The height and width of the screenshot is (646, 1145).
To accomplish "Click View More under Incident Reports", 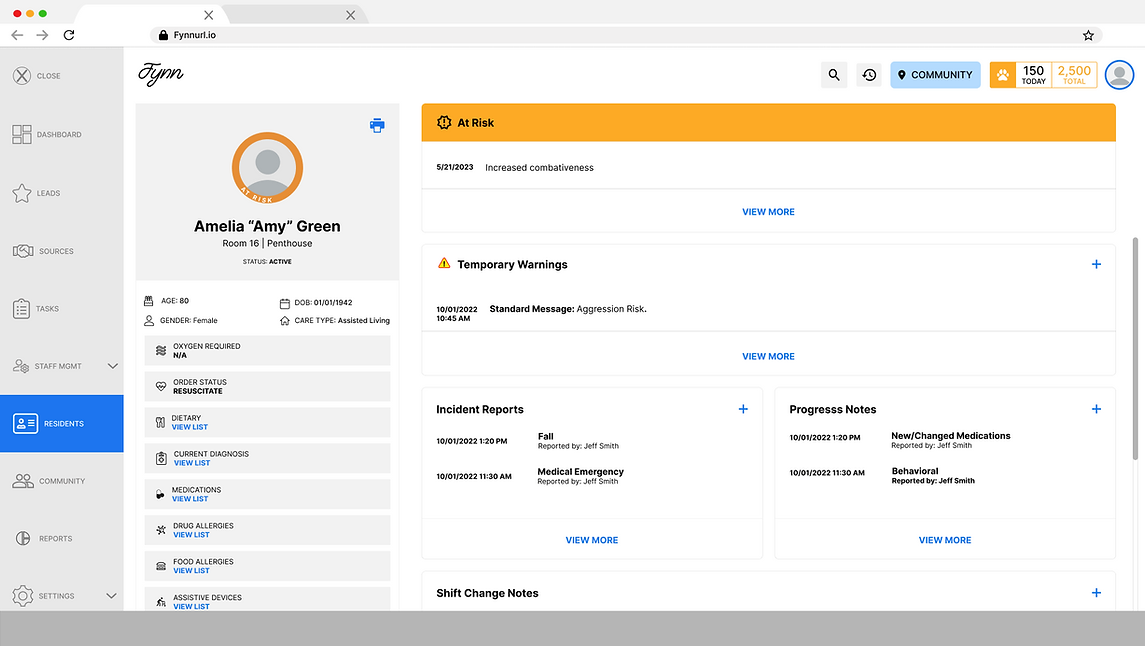I will click(x=591, y=540).
